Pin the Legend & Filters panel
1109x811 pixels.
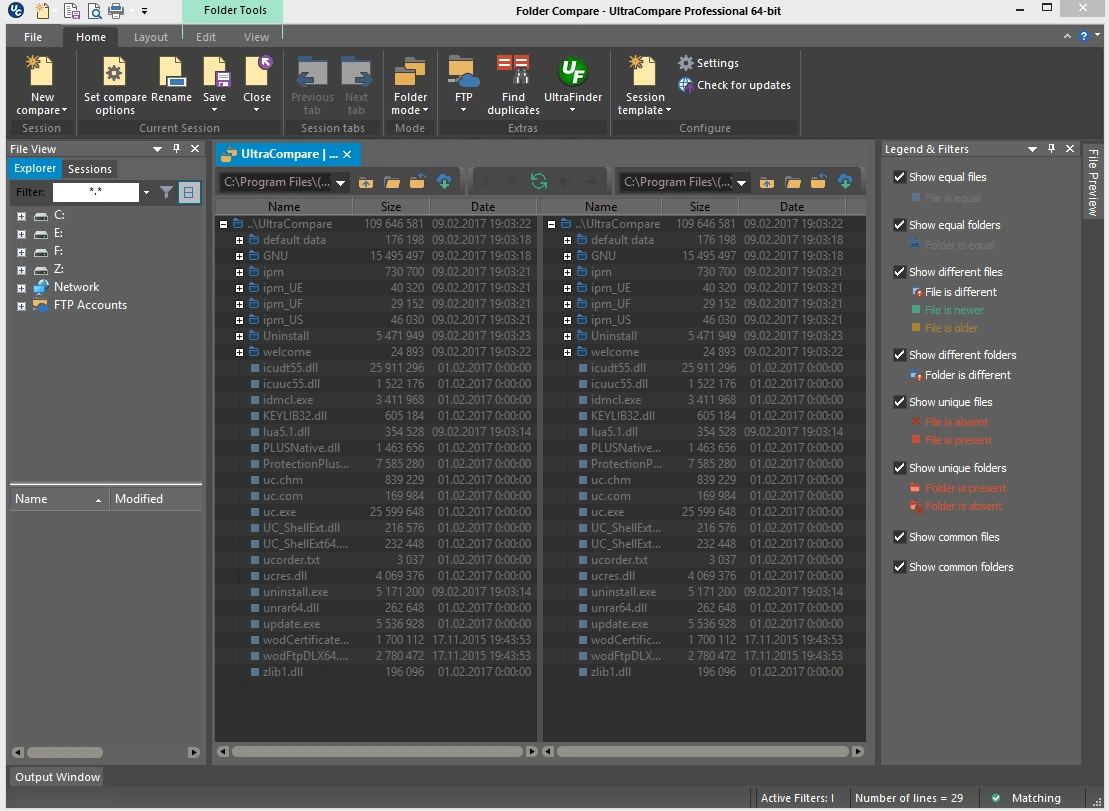pos(1051,148)
